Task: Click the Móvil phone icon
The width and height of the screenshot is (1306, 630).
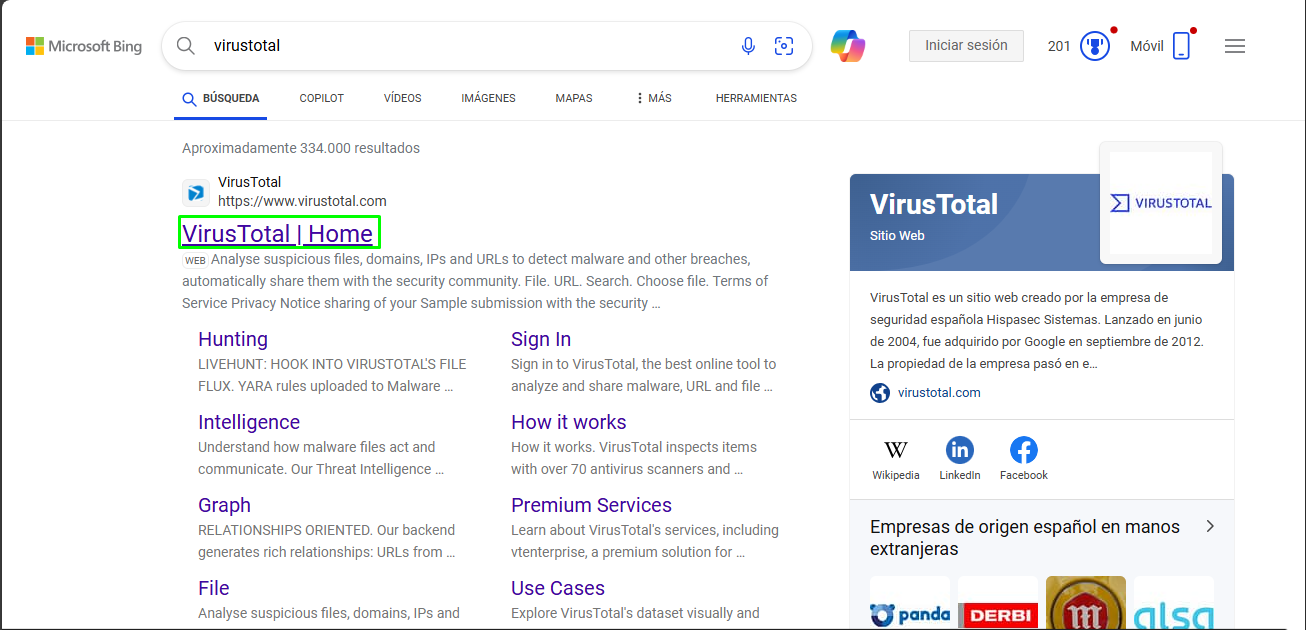Action: coord(1181,45)
